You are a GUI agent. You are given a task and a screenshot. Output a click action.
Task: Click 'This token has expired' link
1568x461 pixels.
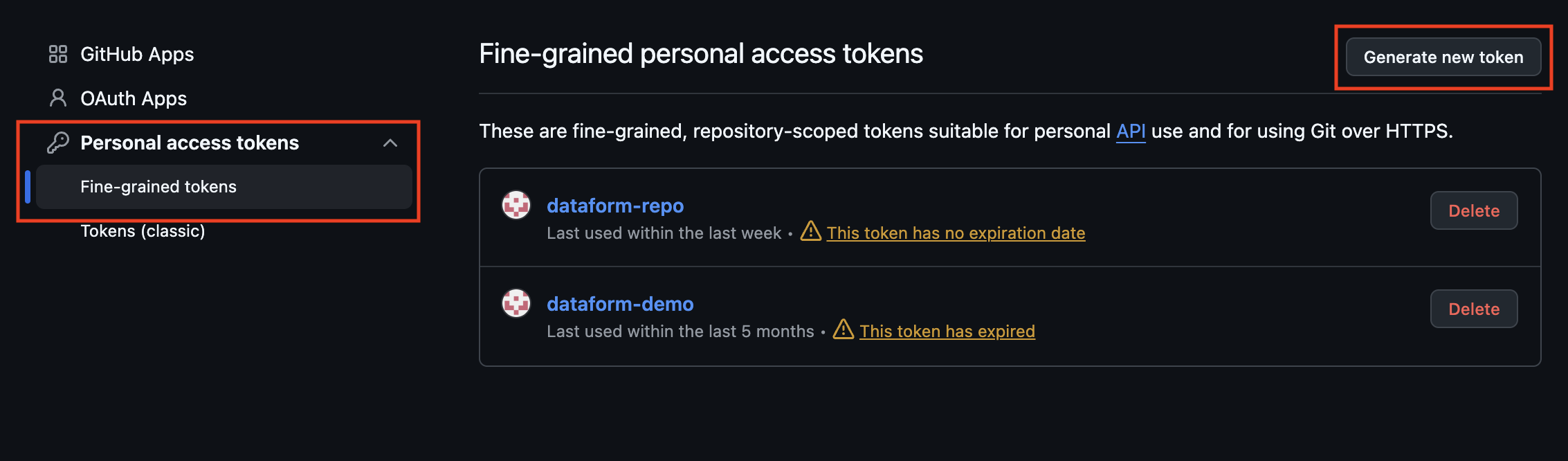(947, 332)
